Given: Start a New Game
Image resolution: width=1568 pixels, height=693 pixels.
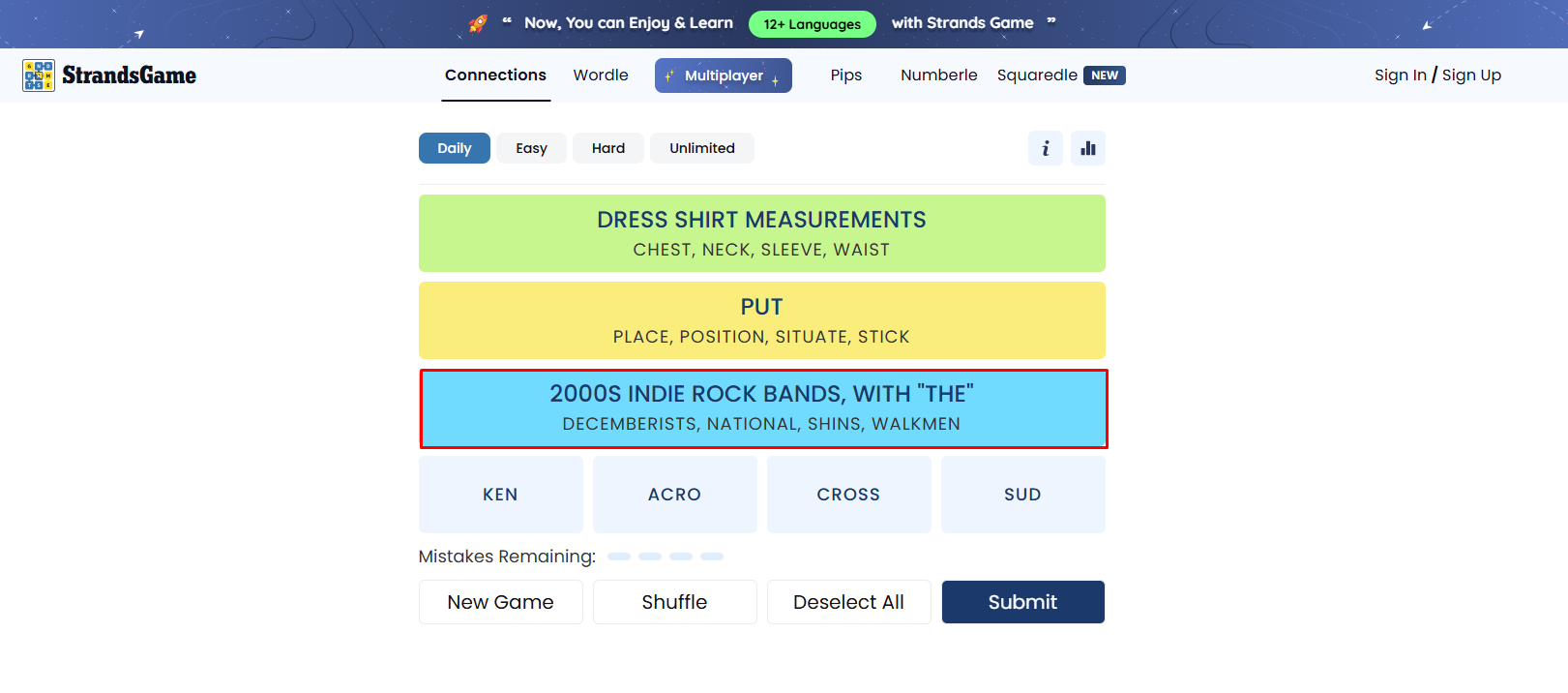Looking at the screenshot, I should pos(501,602).
